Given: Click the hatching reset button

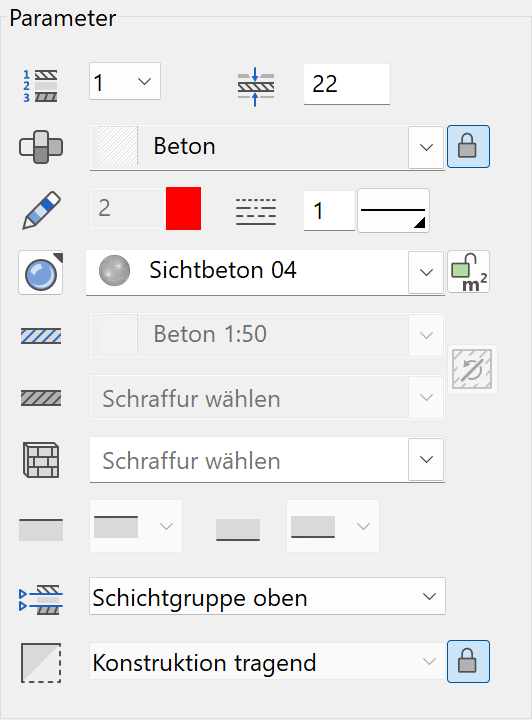Looking at the screenshot, I should [x=472, y=369].
